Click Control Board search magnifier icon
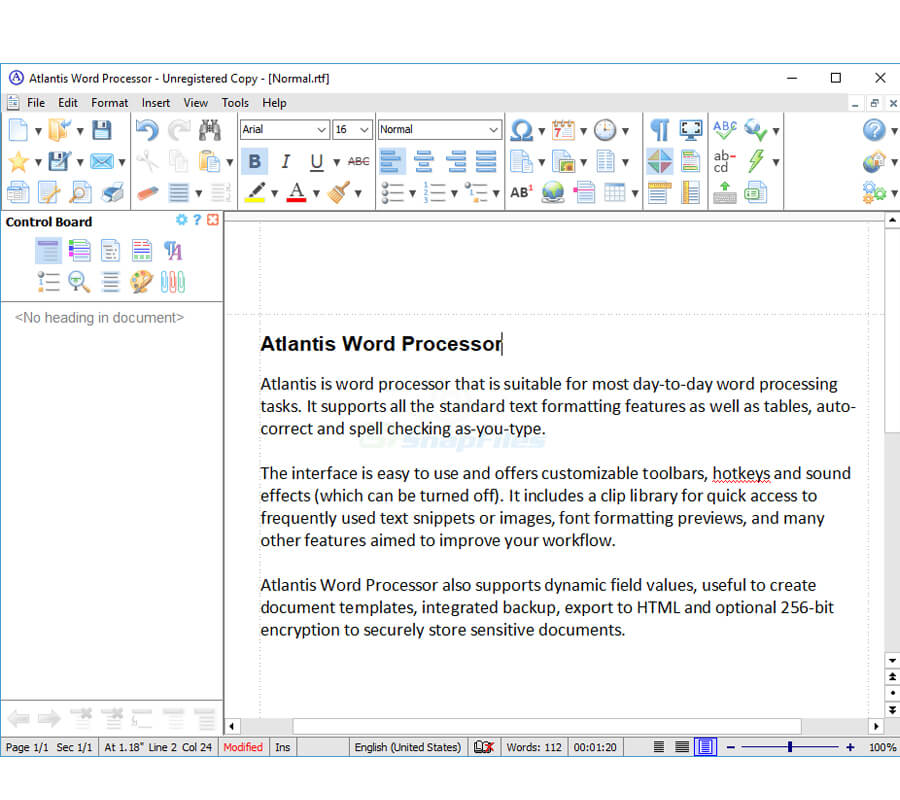900x800 pixels. [x=79, y=282]
